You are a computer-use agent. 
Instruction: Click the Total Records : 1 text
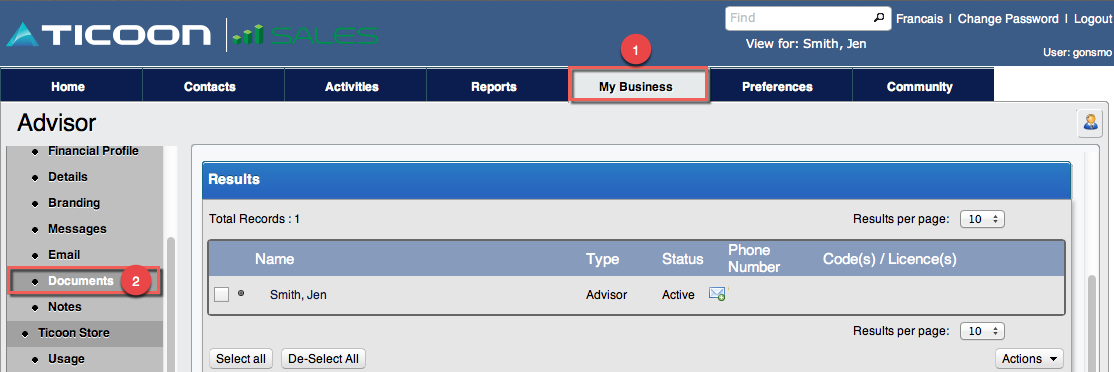point(254,219)
